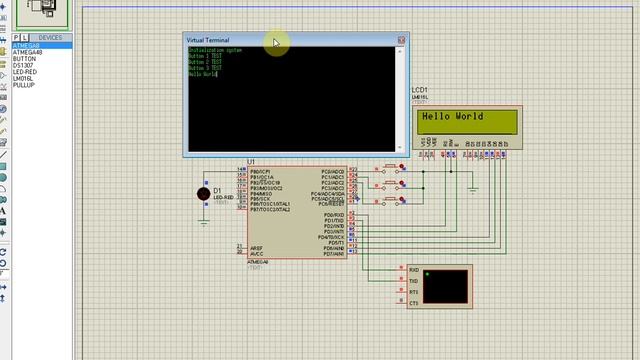Click the L library manage button
The image size is (640, 360).
pos(24,38)
